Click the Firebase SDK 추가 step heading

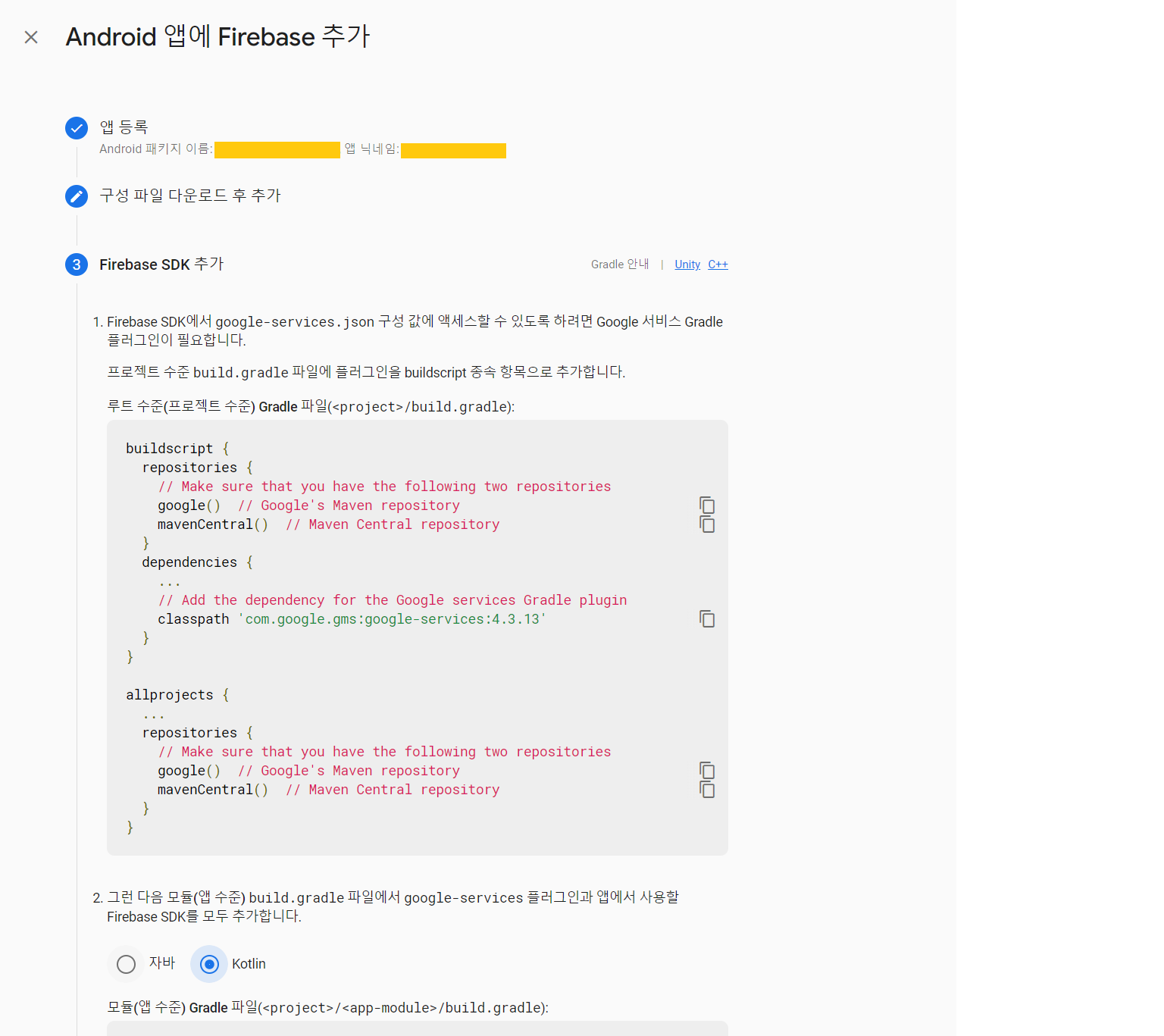pos(161,264)
